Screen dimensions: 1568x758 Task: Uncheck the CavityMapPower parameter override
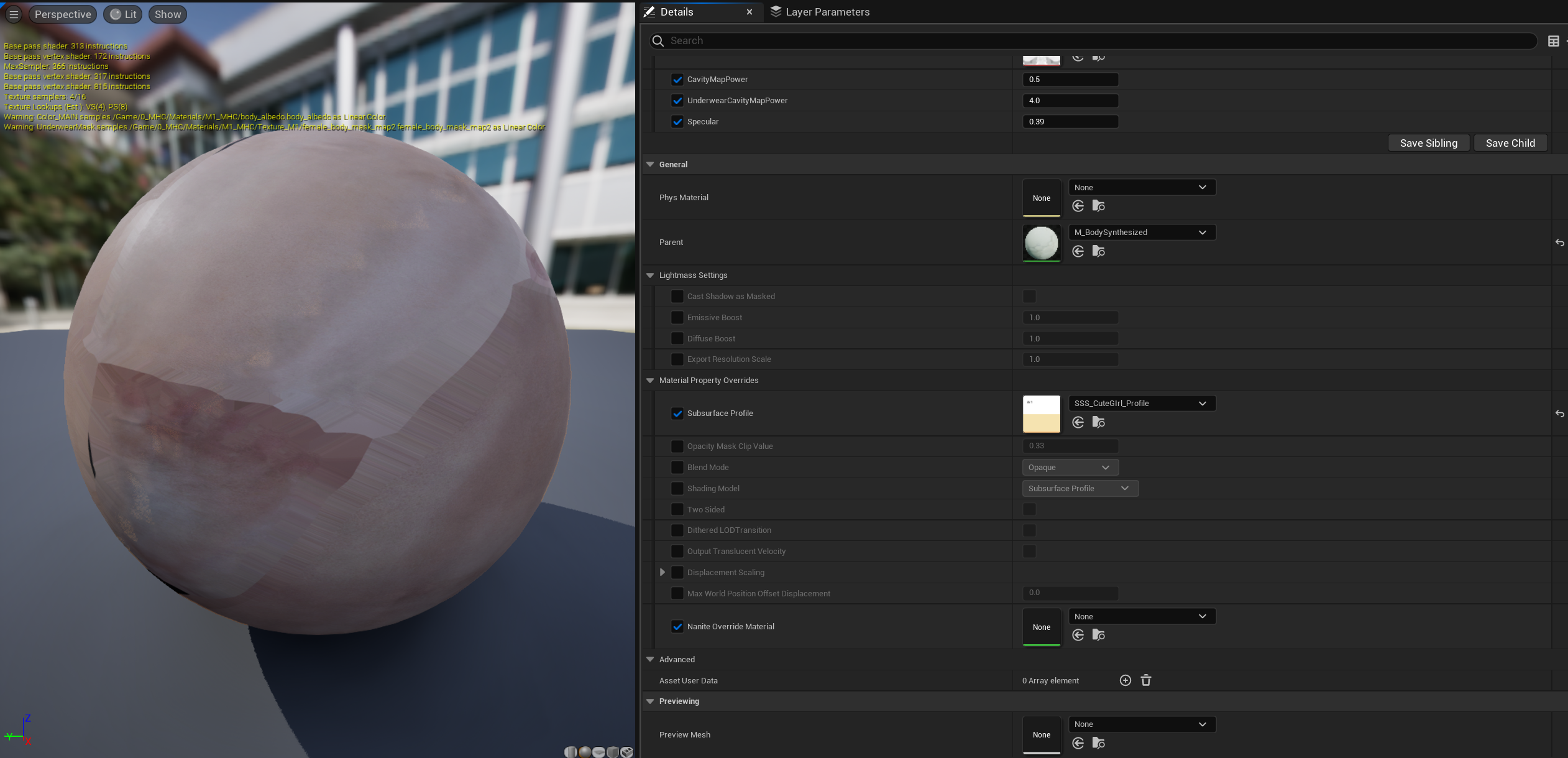(677, 80)
